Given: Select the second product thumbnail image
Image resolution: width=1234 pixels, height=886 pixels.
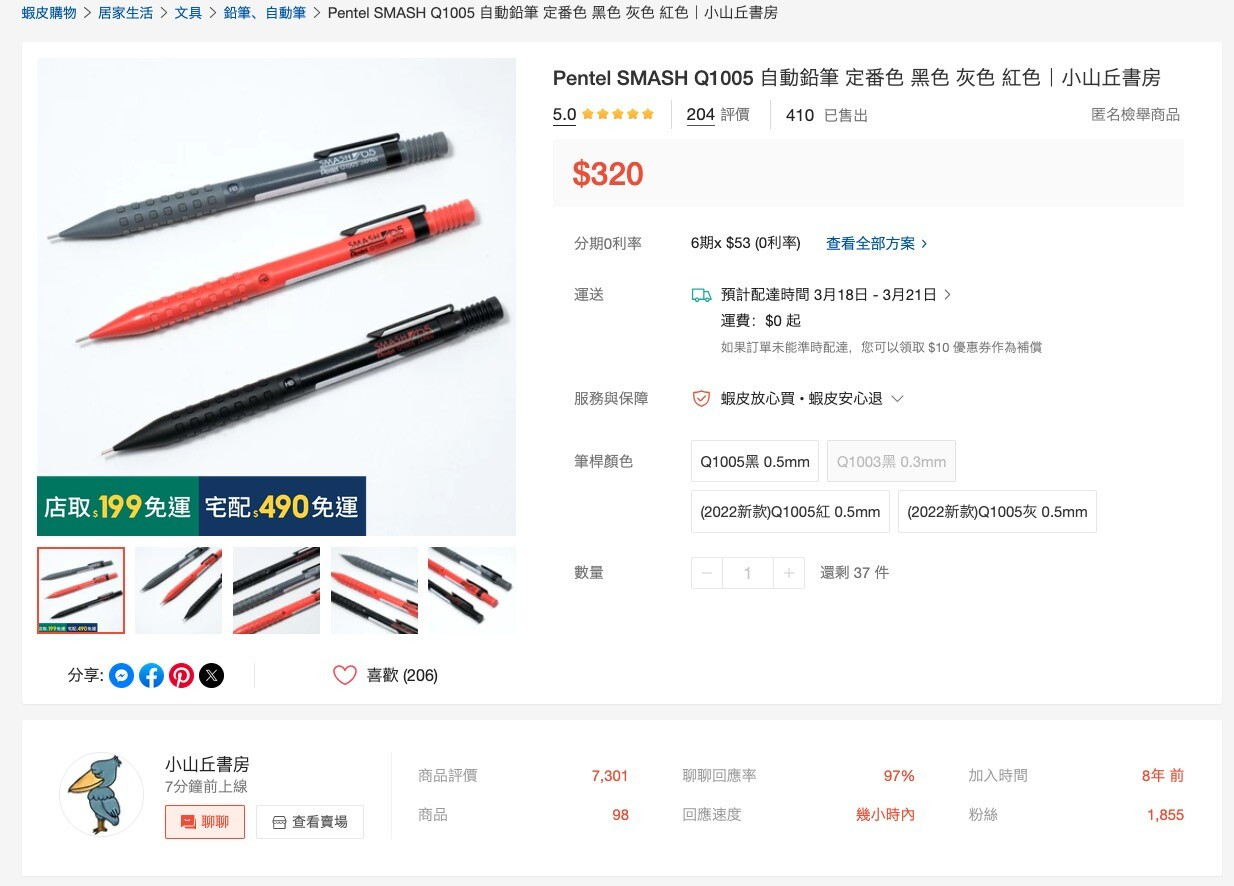Looking at the screenshot, I should coord(178,590).
